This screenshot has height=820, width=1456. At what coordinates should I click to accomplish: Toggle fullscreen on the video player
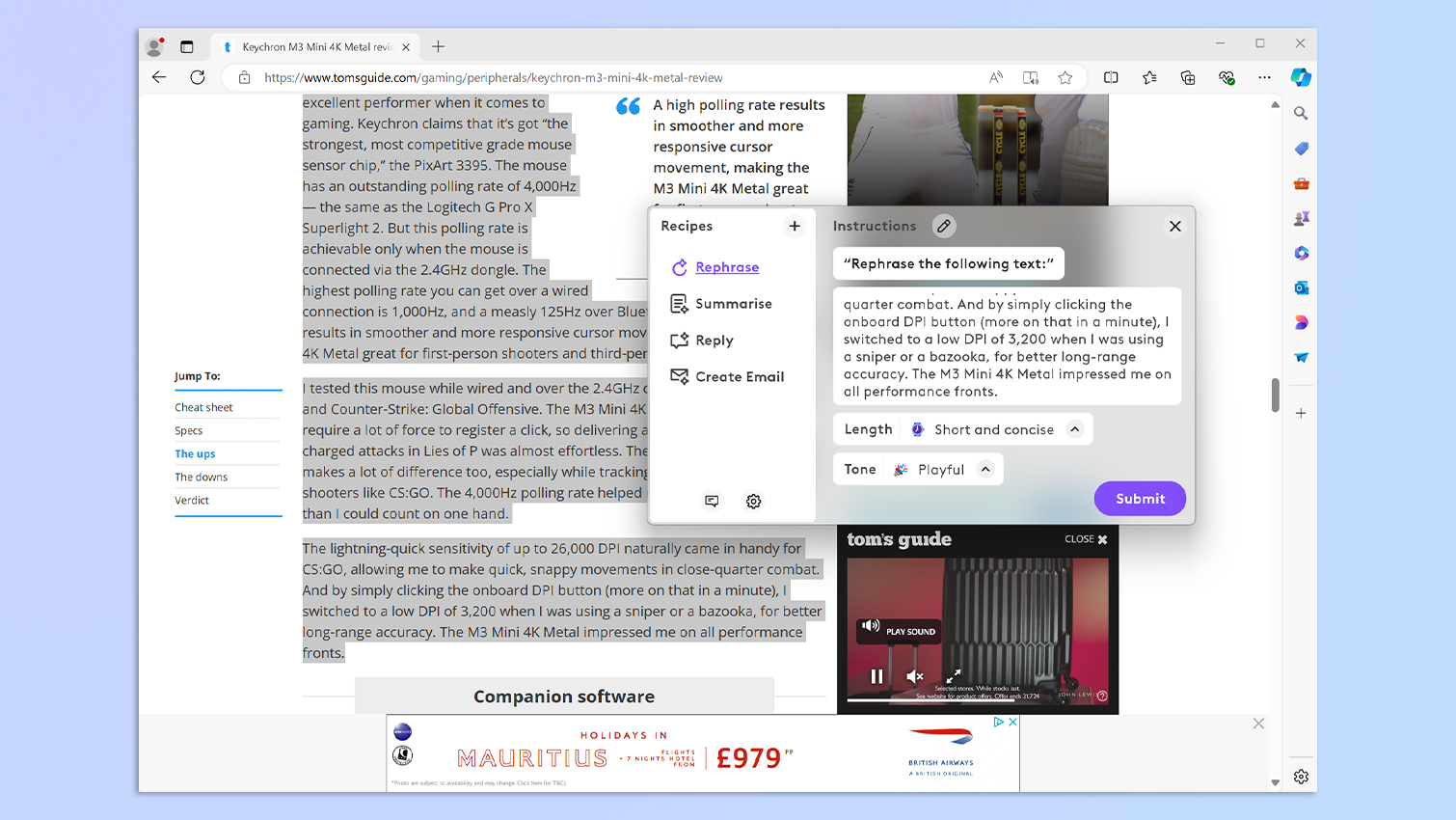953,676
